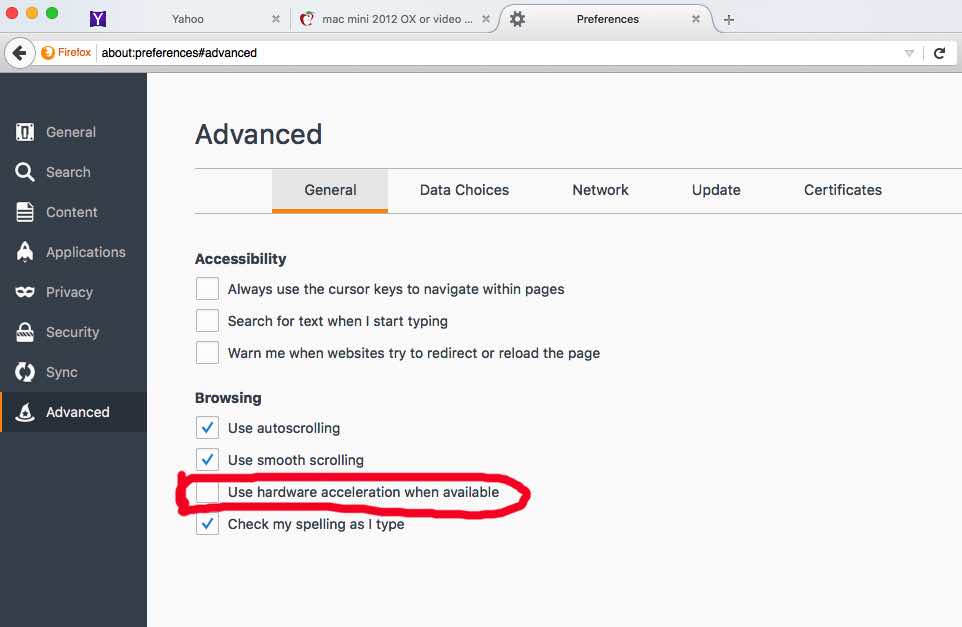Click the reload page icon

pos(939,53)
